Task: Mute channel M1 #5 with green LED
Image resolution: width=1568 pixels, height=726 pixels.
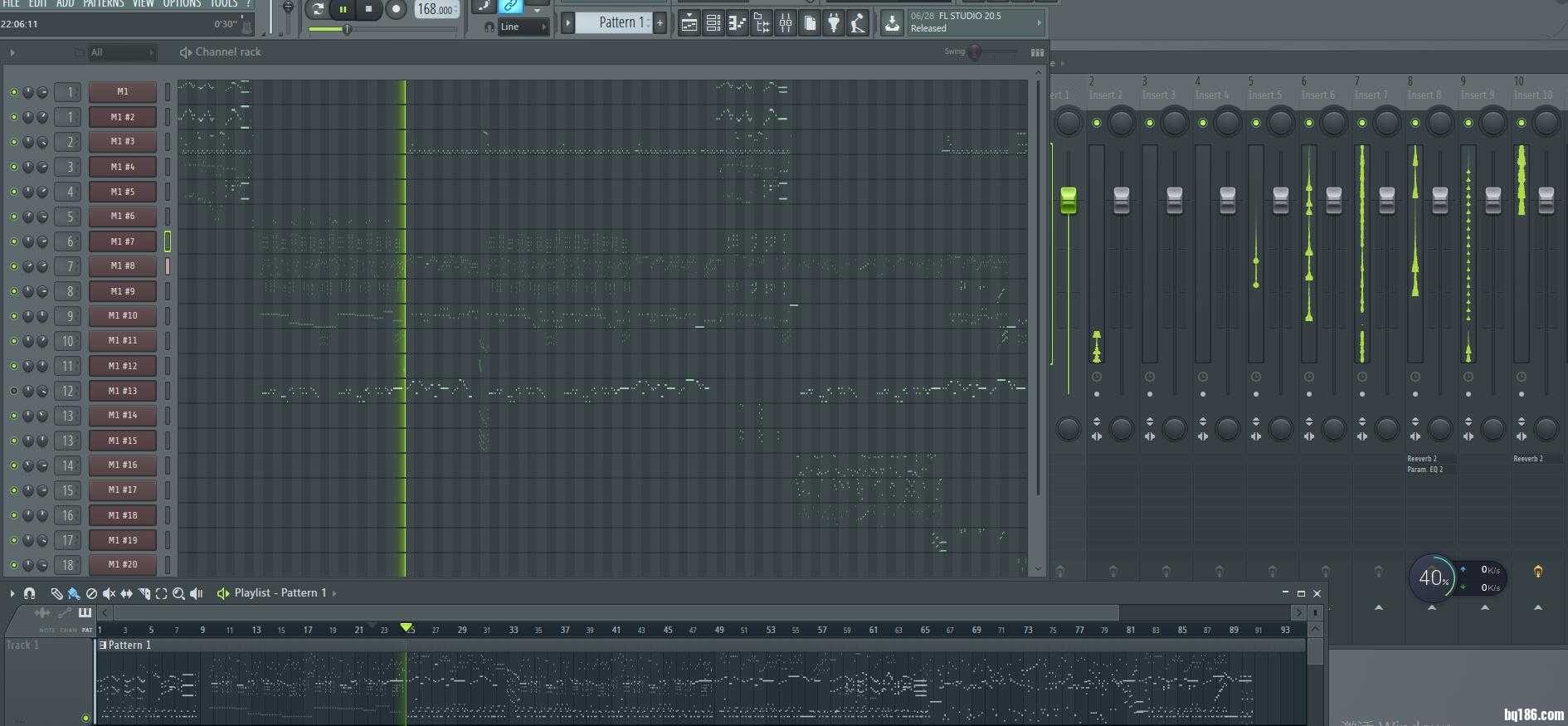Action: click(x=13, y=192)
